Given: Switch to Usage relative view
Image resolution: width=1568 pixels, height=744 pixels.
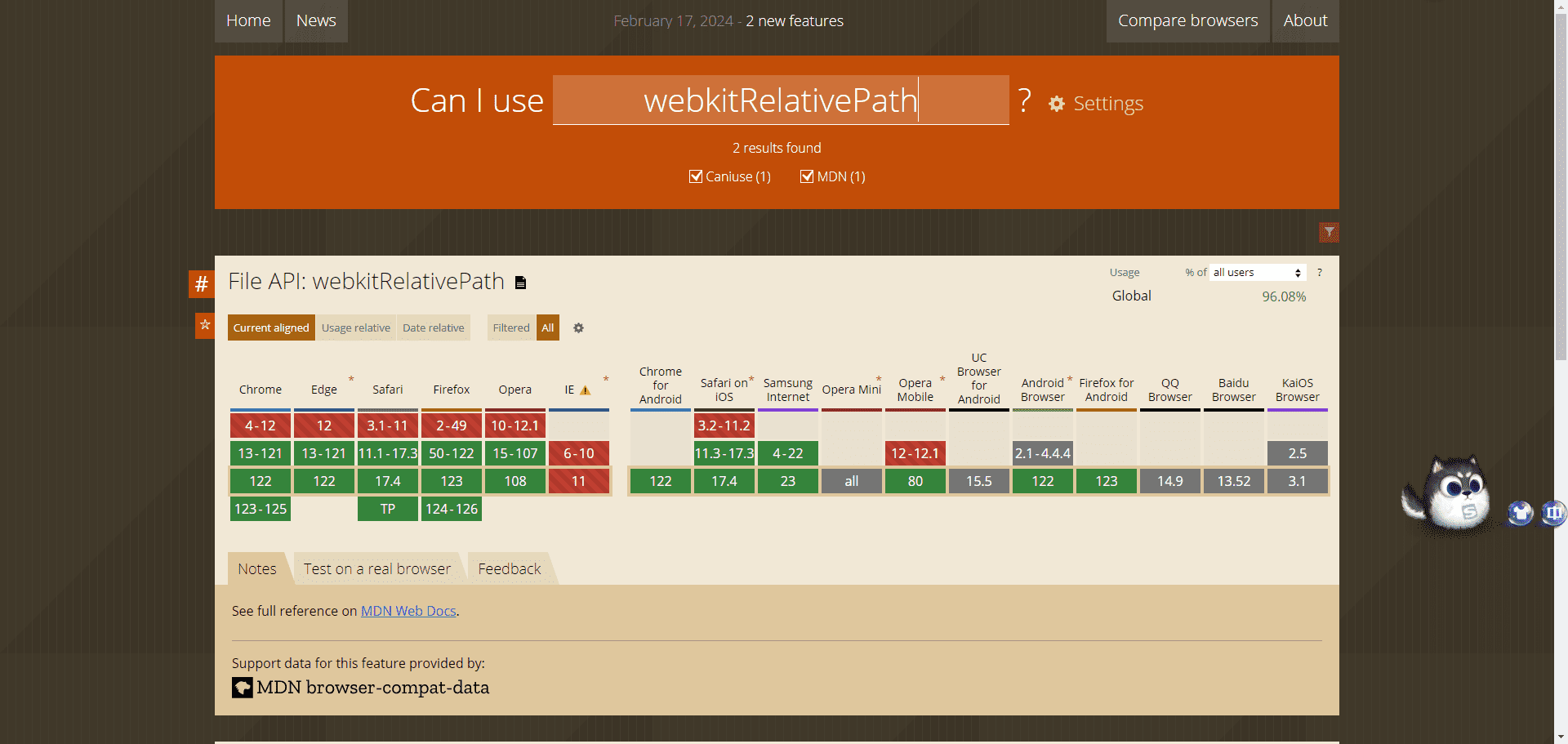Looking at the screenshot, I should coord(356,327).
